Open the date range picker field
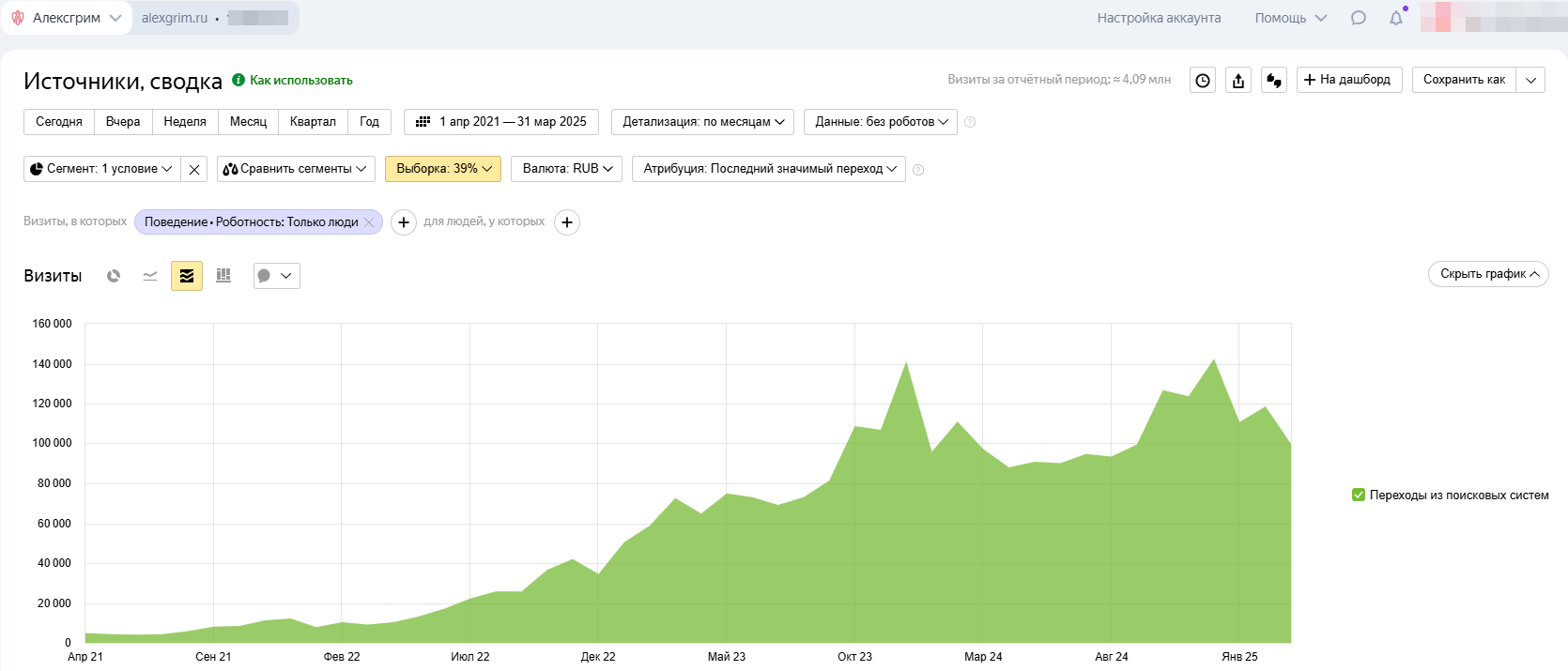Screen dimensions: 1568x671 point(501,122)
